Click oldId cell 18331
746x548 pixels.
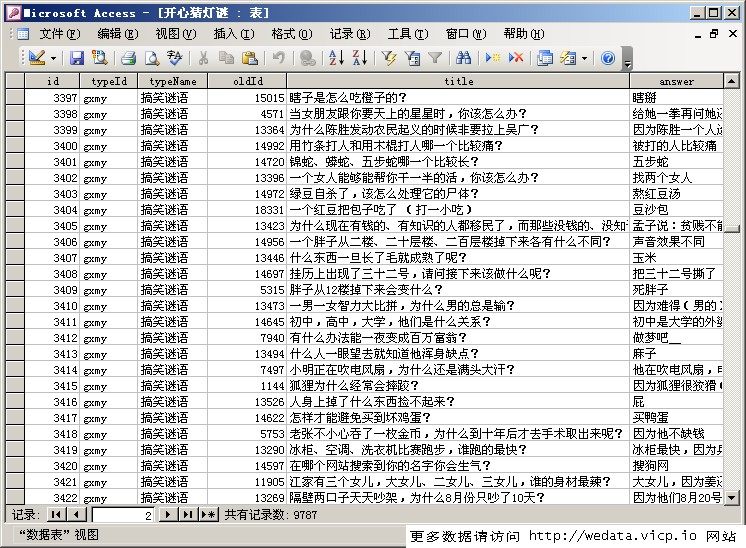click(247, 210)
